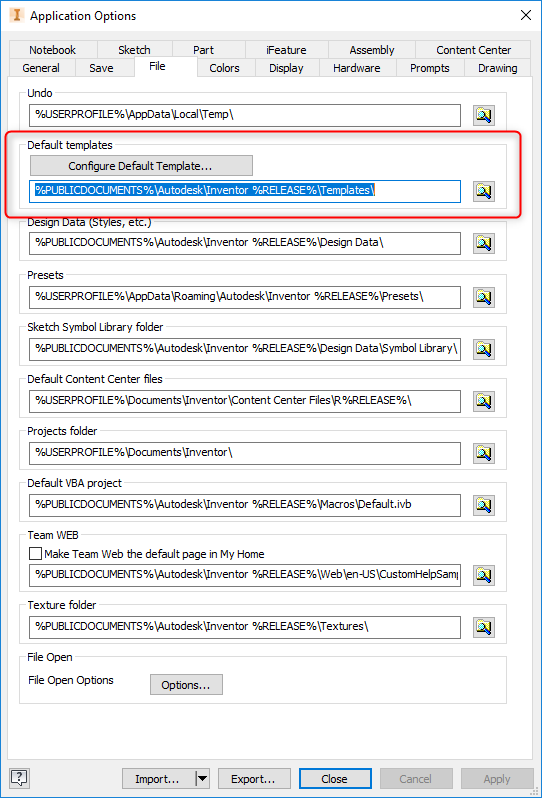The image size is (542, 798).
Task: Click the Close button at bottom
Action: 335,779
